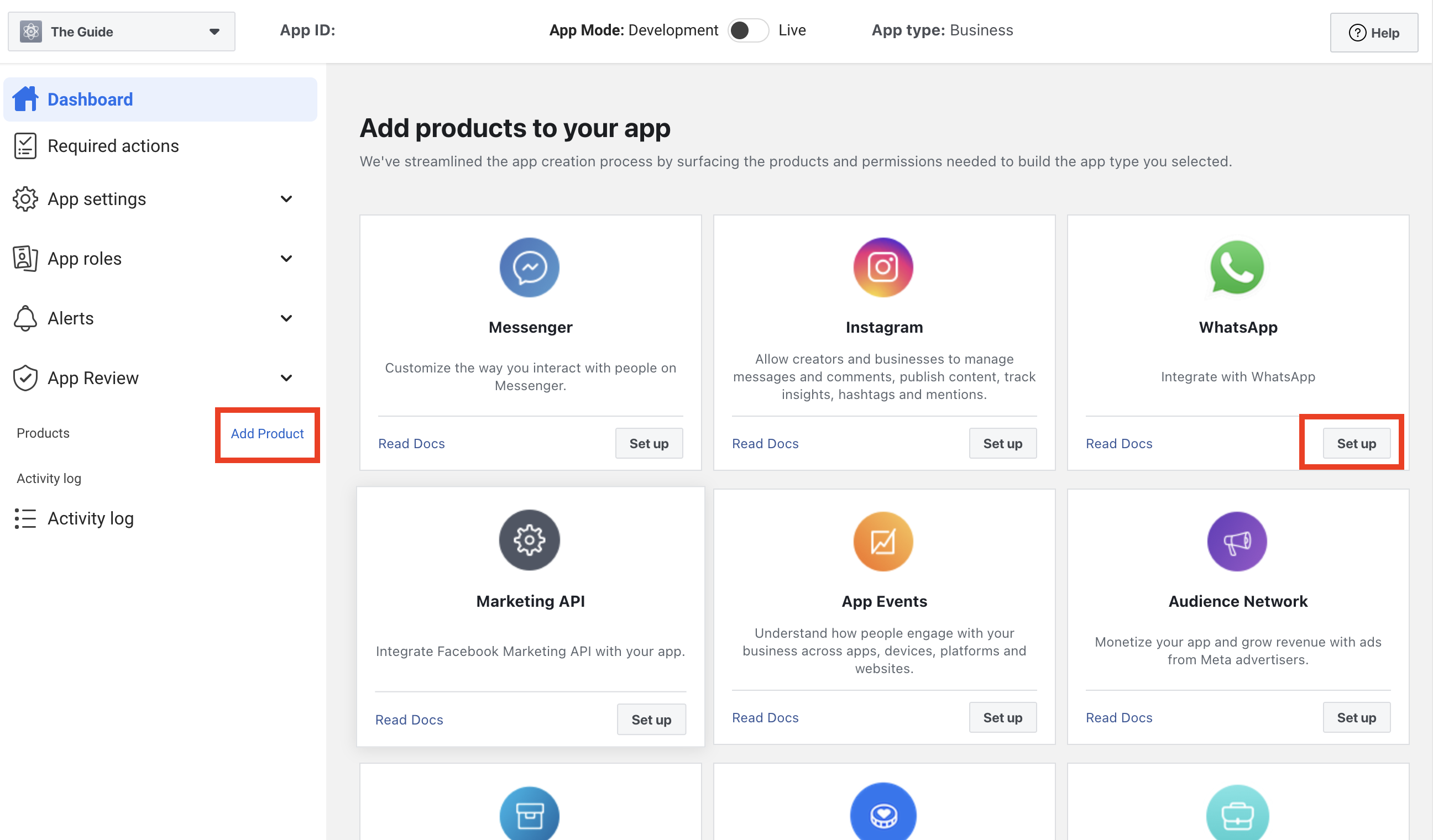Click the Add products to your app heading
Screen dimensions: 1433x840
pos(515,128)
